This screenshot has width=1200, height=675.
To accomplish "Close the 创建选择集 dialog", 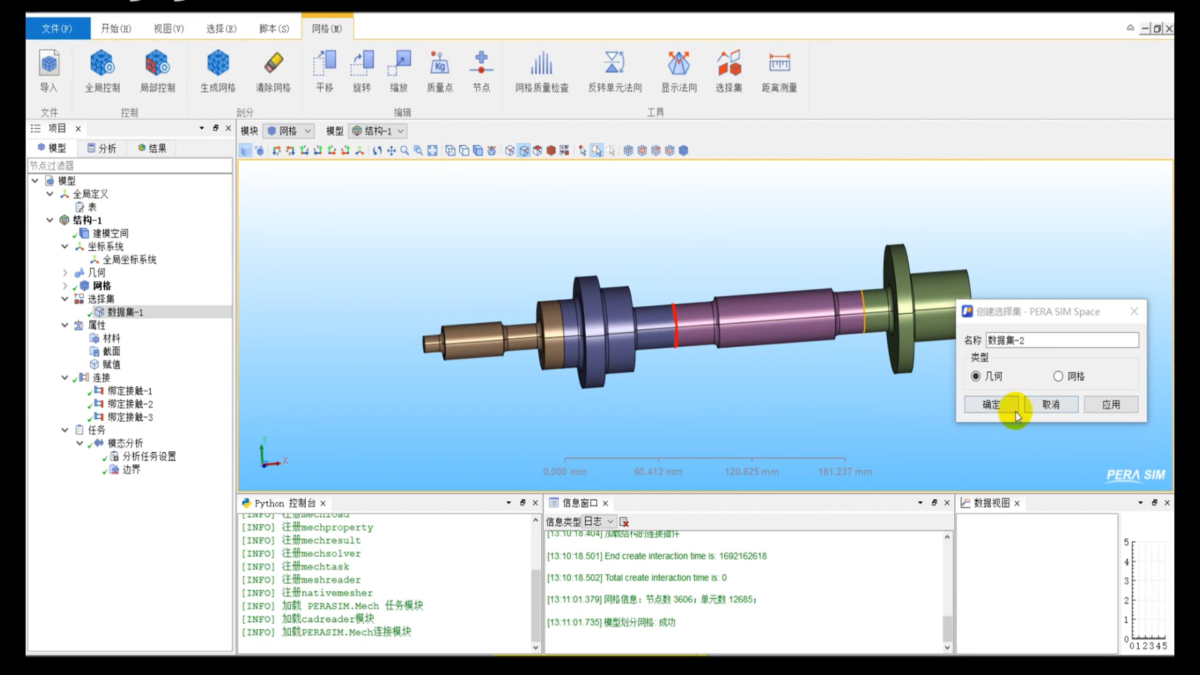I will [1134, 311].
